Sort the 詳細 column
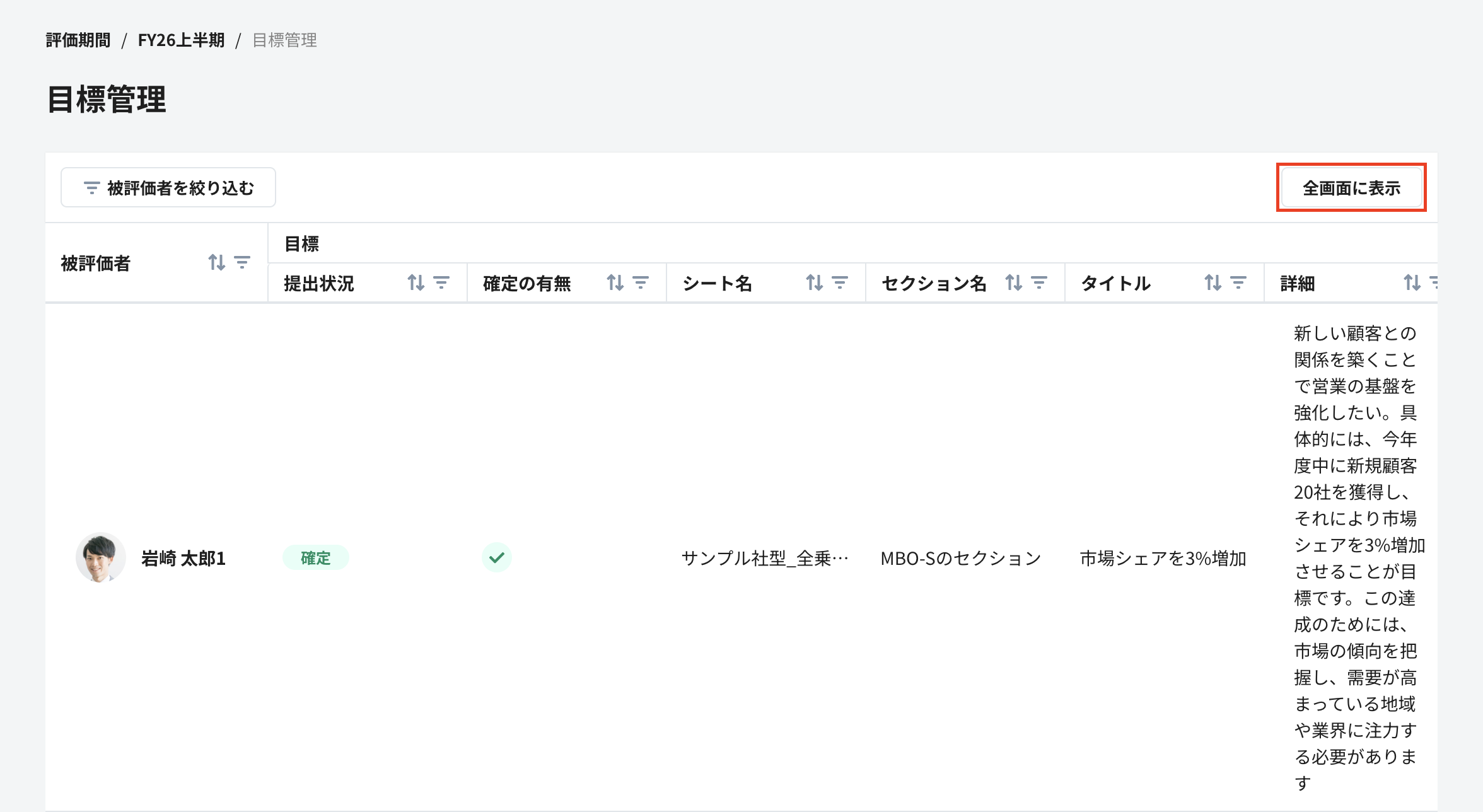This screenshot has width=1483, height=812. tap(1411, 283)
